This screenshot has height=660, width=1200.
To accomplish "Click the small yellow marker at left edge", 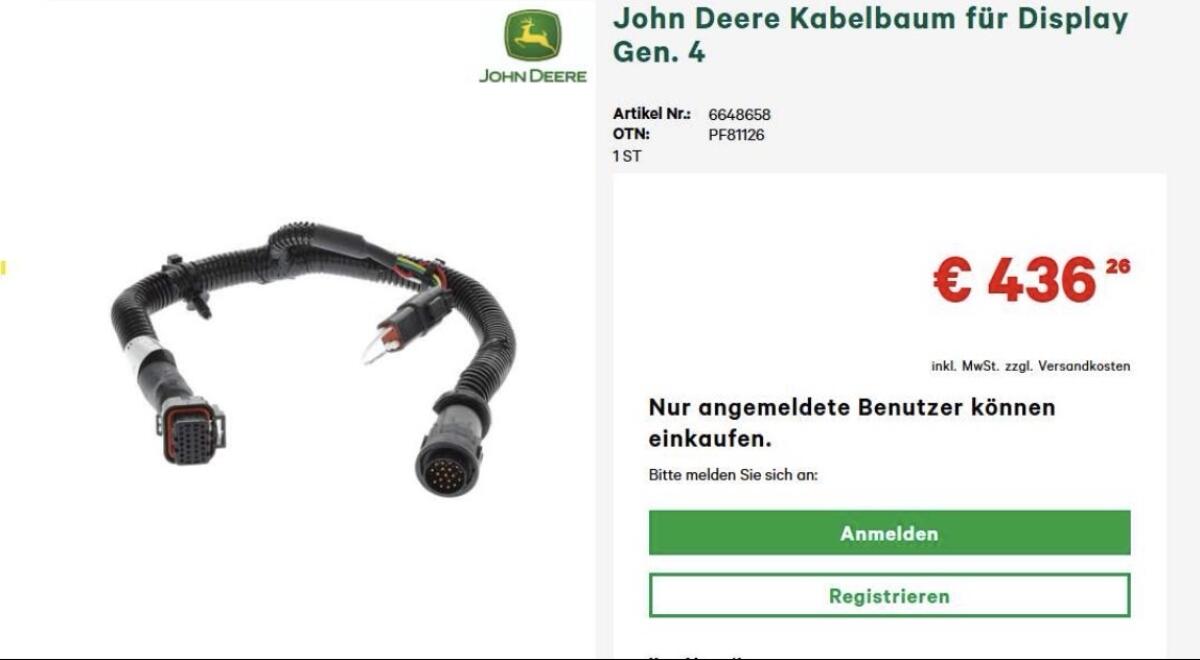I will point(3,267).
